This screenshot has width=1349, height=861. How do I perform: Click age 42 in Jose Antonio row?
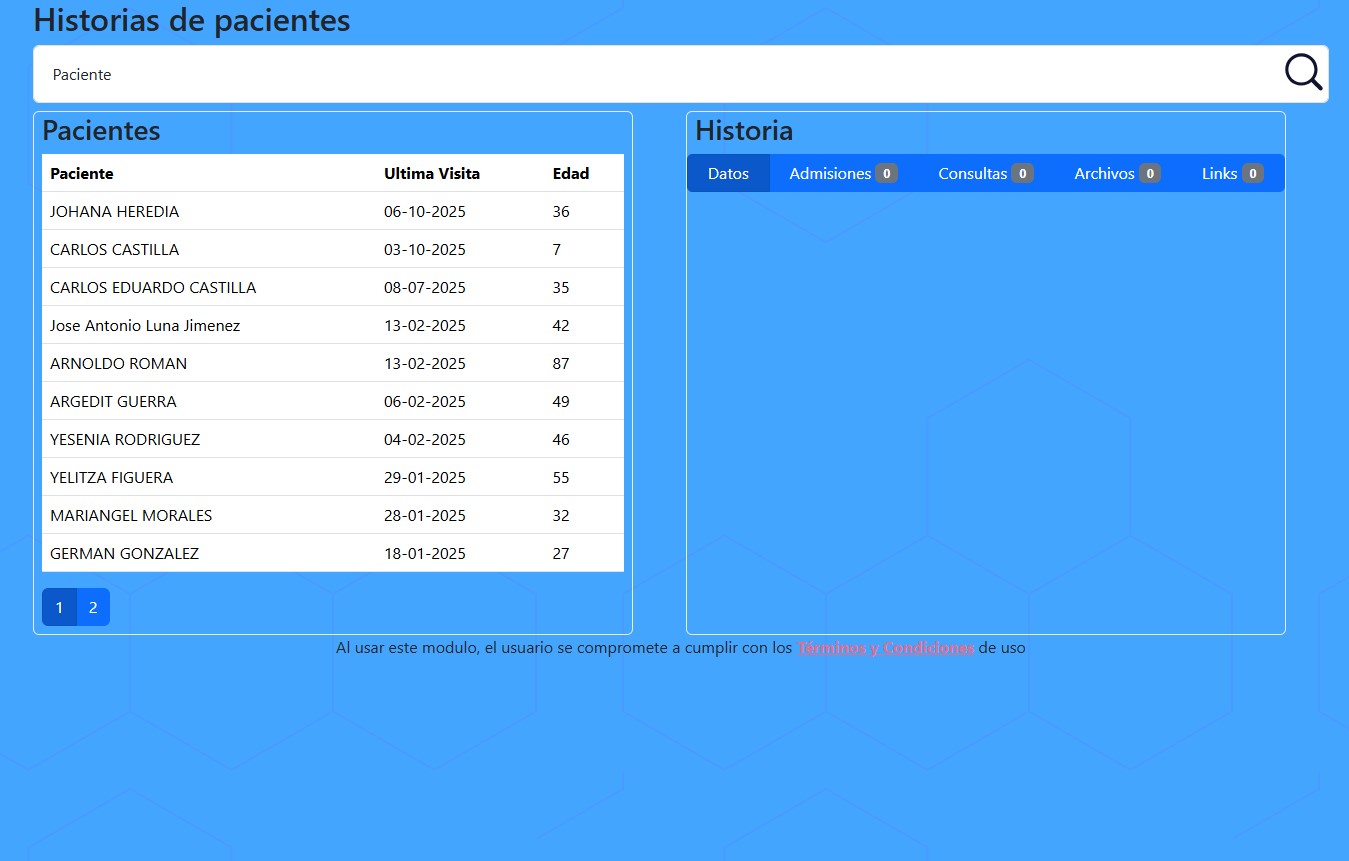[x=561, y=326]
